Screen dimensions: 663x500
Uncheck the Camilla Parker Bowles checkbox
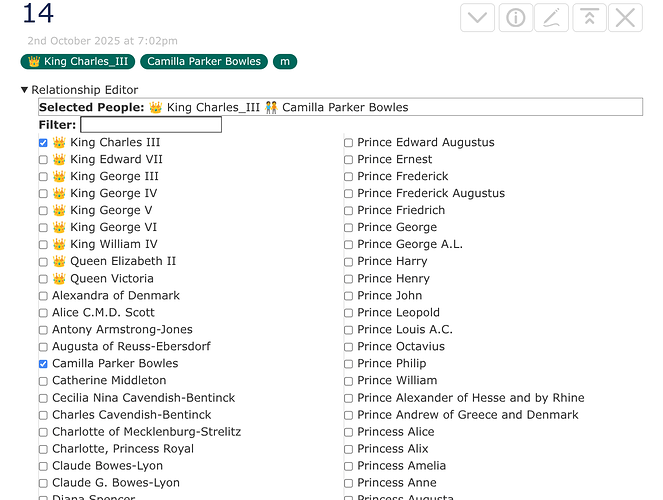click(x=43, y=364)
